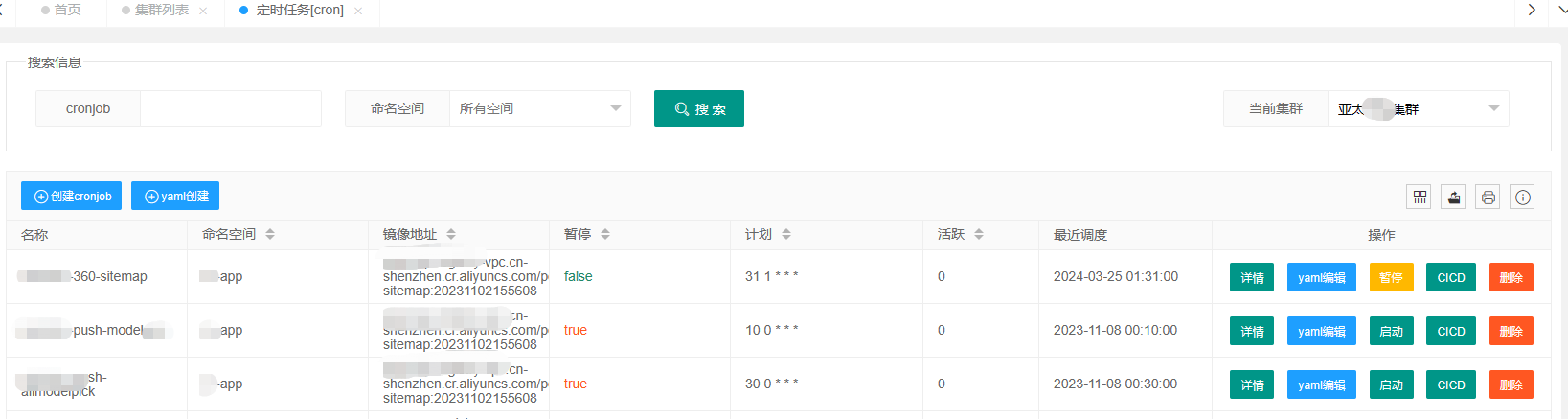1568x419 pixels.
Task: Open yaml编辑 for 360-sitemap row
Action: point(1322,277)
